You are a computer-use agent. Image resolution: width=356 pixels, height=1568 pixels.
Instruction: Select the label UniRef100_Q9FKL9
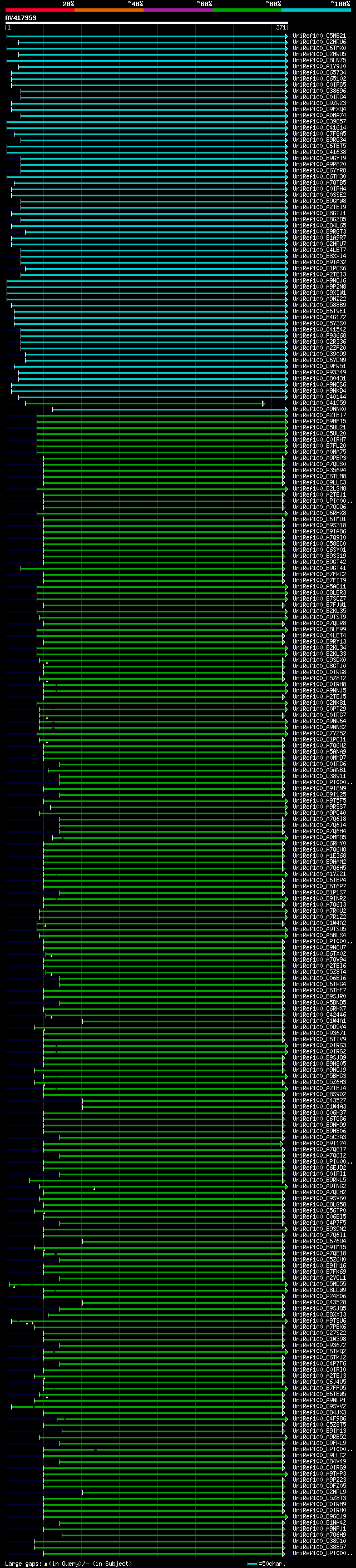pyautogui.click(x=319, y=1443)
